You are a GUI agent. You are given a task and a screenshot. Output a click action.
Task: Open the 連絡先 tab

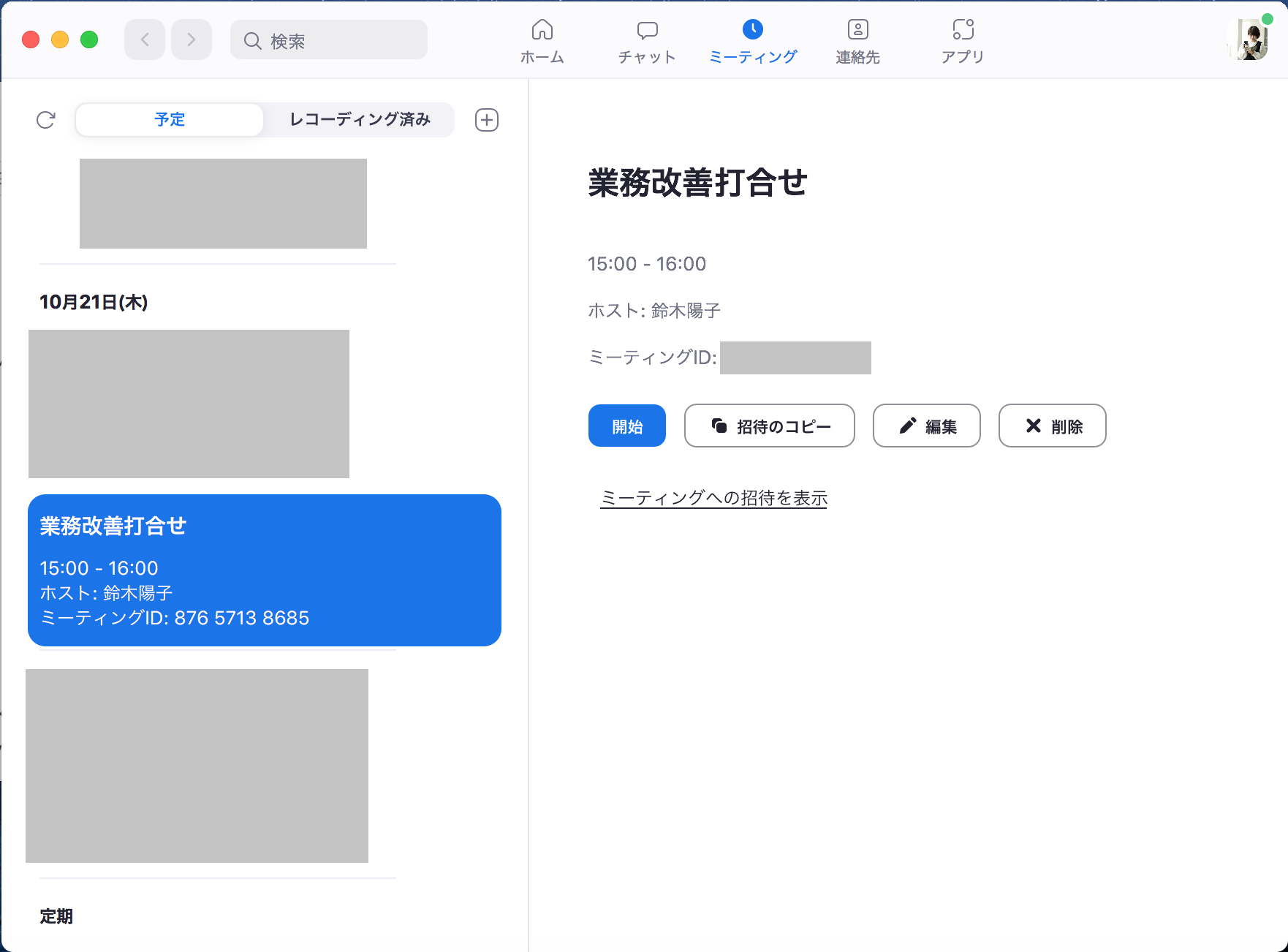coord(857,41)
